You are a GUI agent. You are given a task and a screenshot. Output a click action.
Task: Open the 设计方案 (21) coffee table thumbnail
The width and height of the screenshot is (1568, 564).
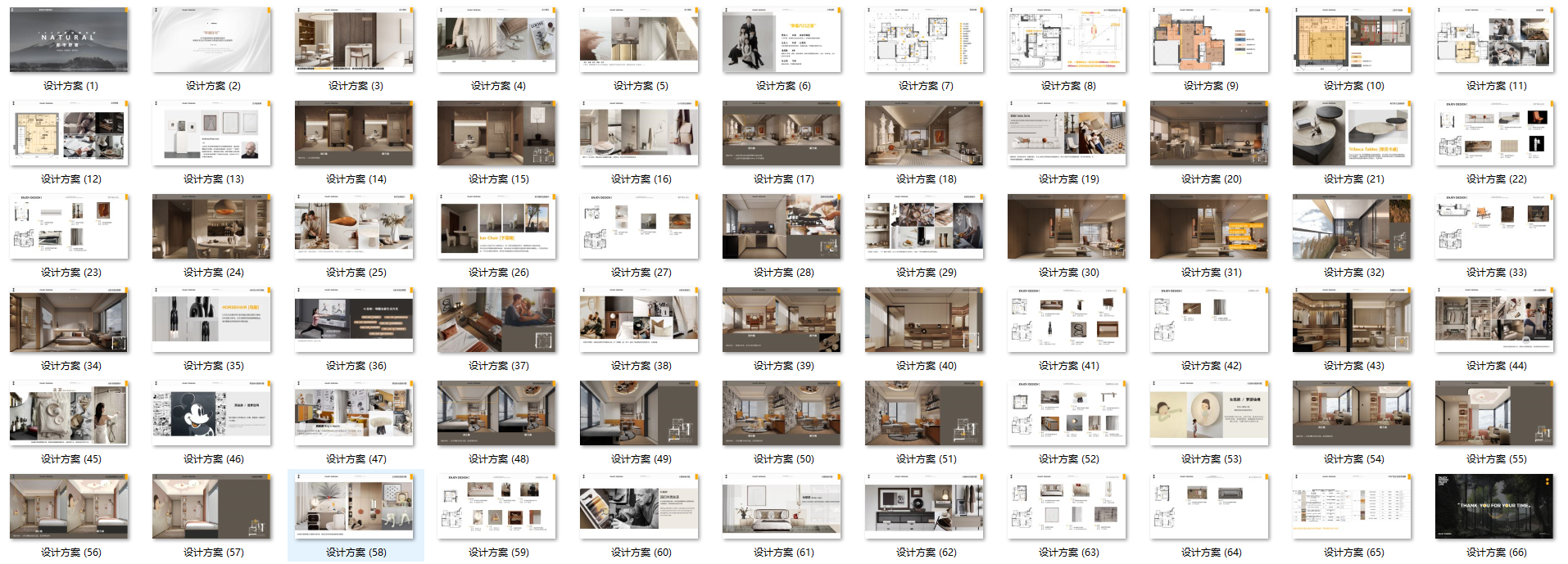[1352, 133]
